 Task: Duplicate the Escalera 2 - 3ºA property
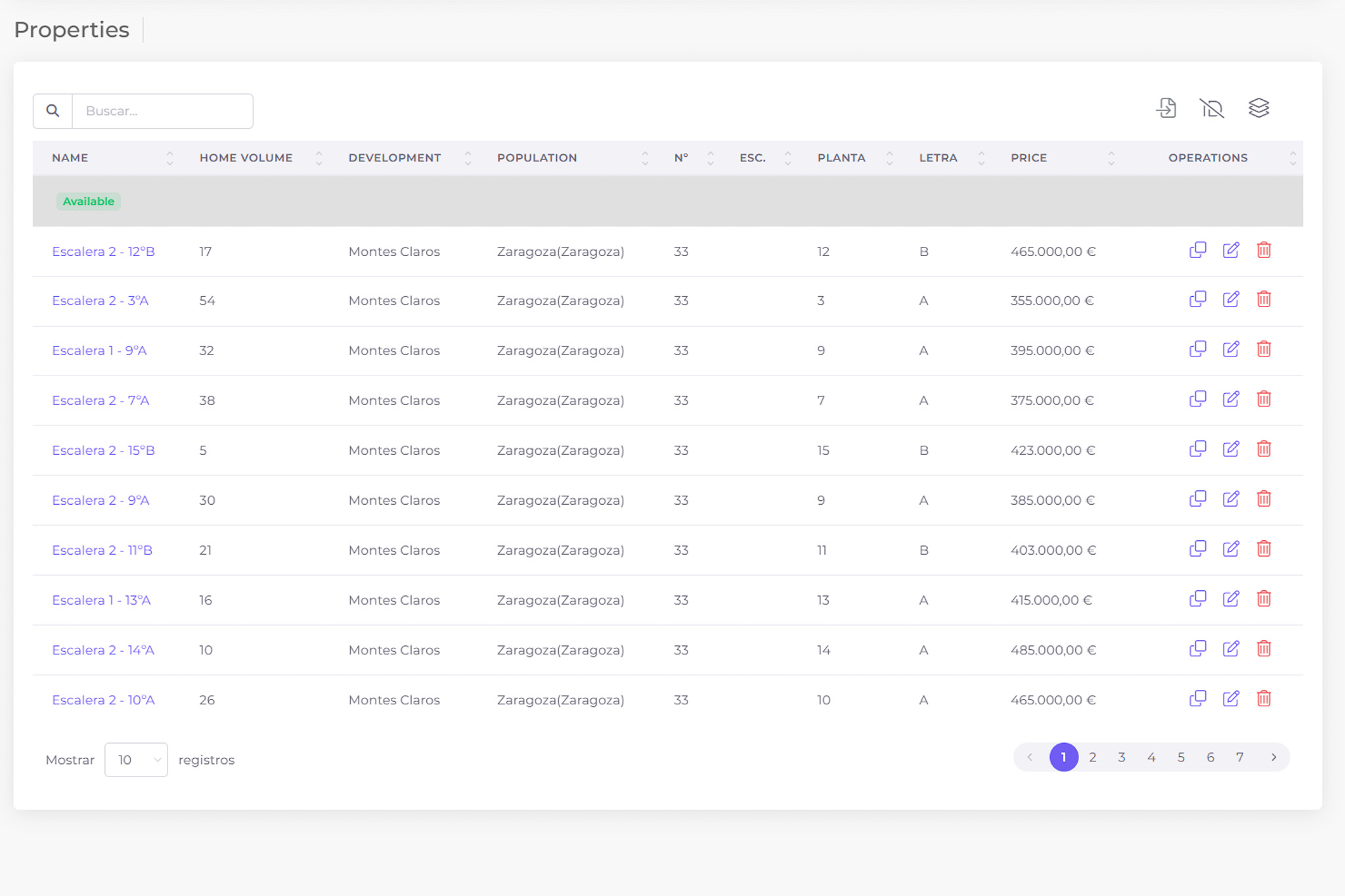pyautogui.click(x=1198, y=299)
